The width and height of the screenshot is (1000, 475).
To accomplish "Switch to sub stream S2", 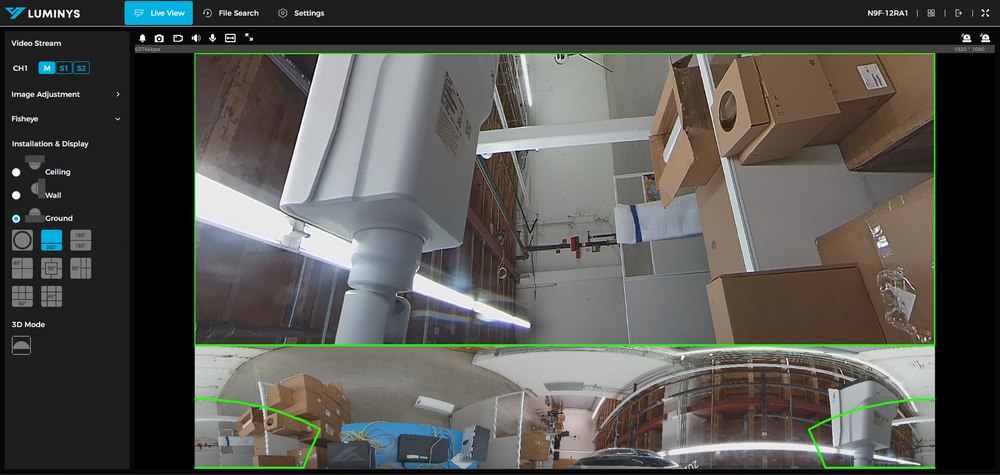I will tap(81, 68).
